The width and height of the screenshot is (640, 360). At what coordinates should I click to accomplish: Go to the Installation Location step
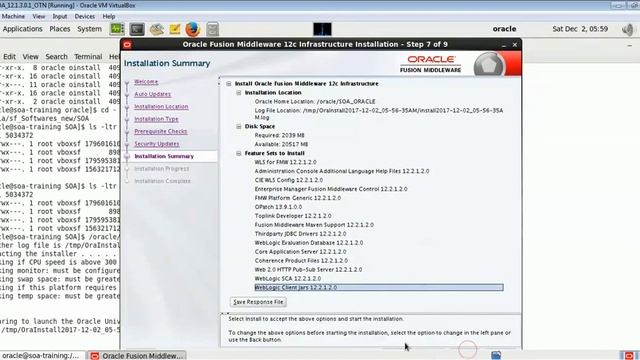[161, 107]
